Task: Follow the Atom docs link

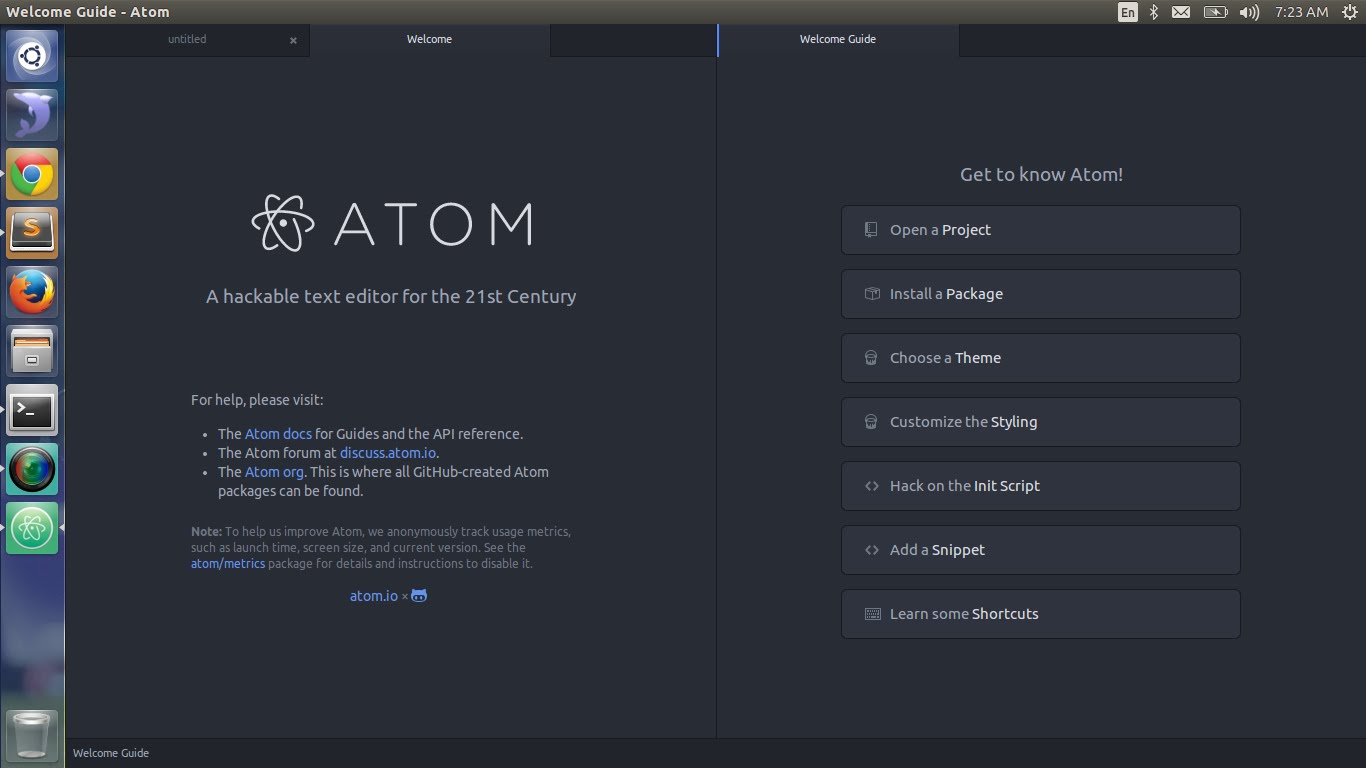Action: [x=278, y=434]
